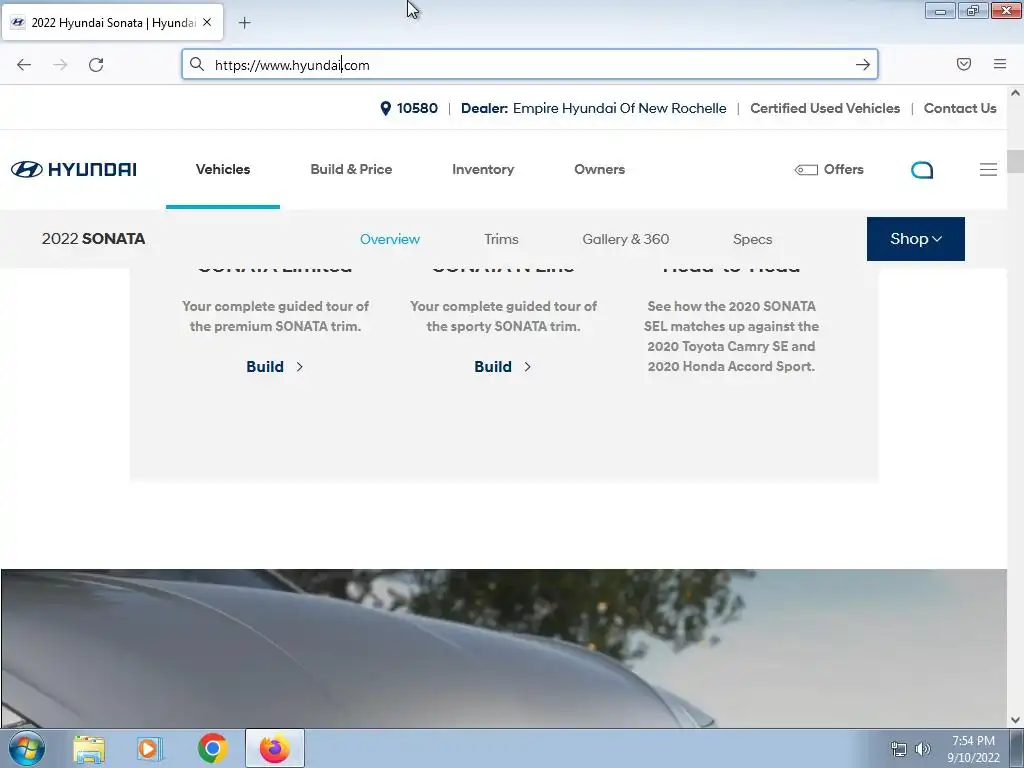This screenshot has width=1024, height=768.
Task: Switch to the Specs tab
Action: [752, 239]
